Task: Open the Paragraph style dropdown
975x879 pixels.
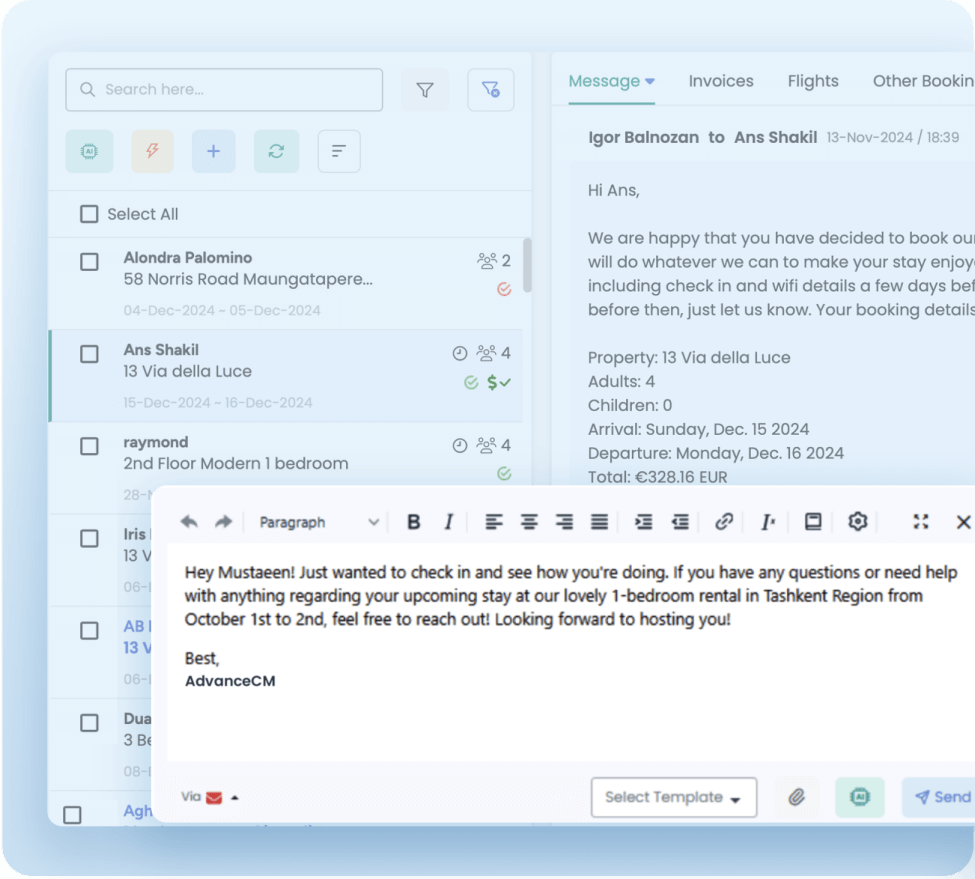Action: coord(318,522)
